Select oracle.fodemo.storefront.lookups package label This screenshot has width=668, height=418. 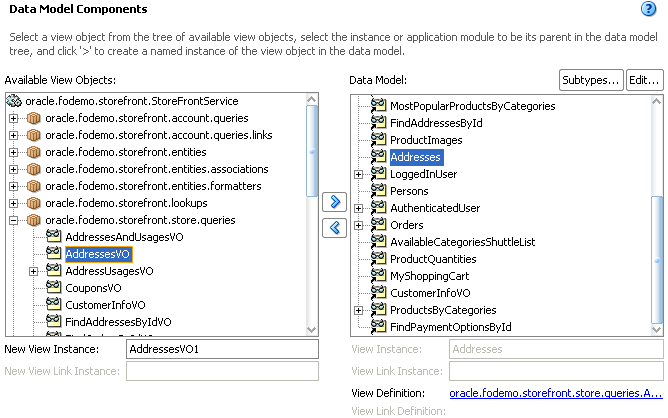(x=126, y=204)
